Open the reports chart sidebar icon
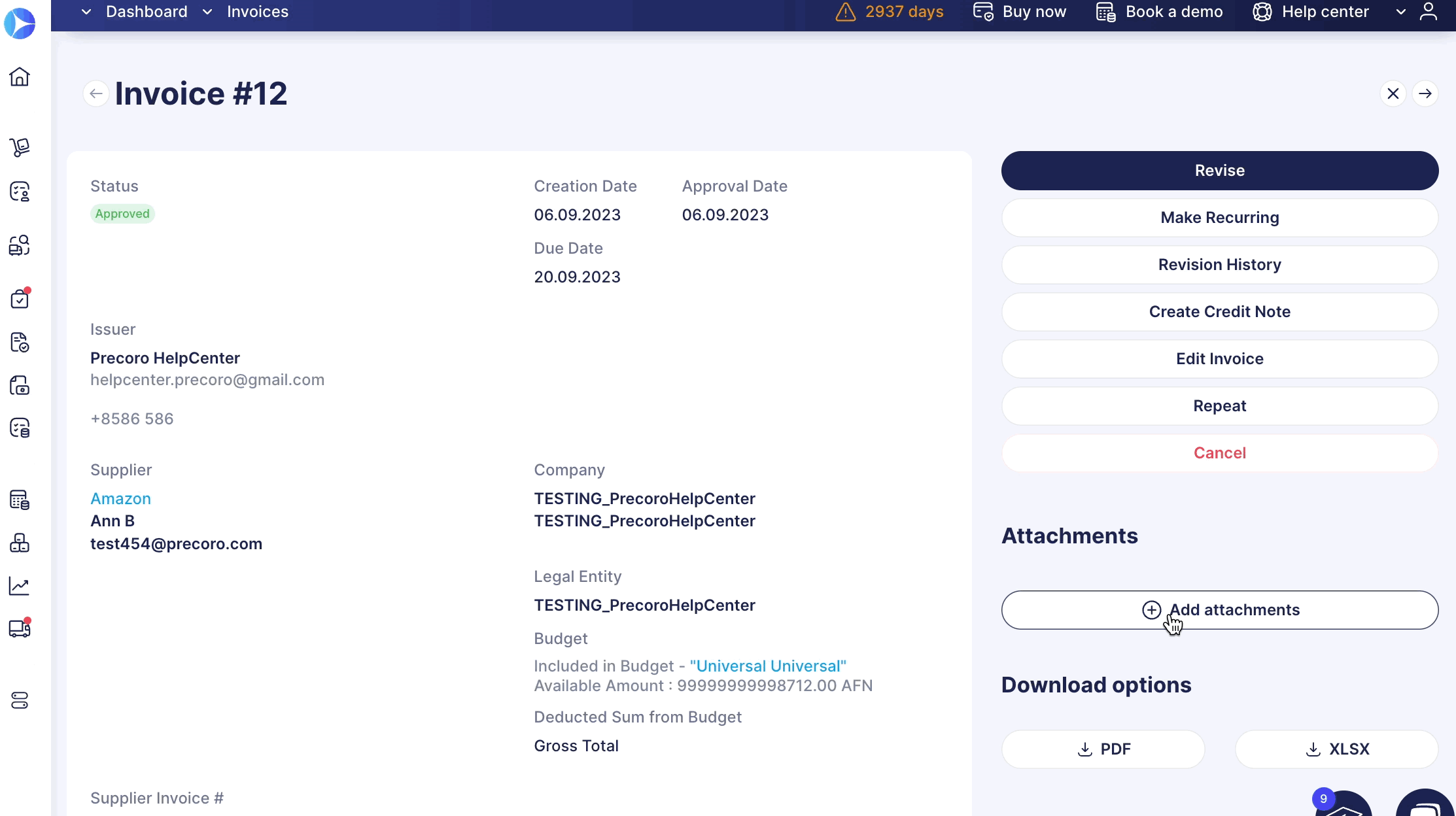Screen dimensions: 1456x816 (20, 586)
